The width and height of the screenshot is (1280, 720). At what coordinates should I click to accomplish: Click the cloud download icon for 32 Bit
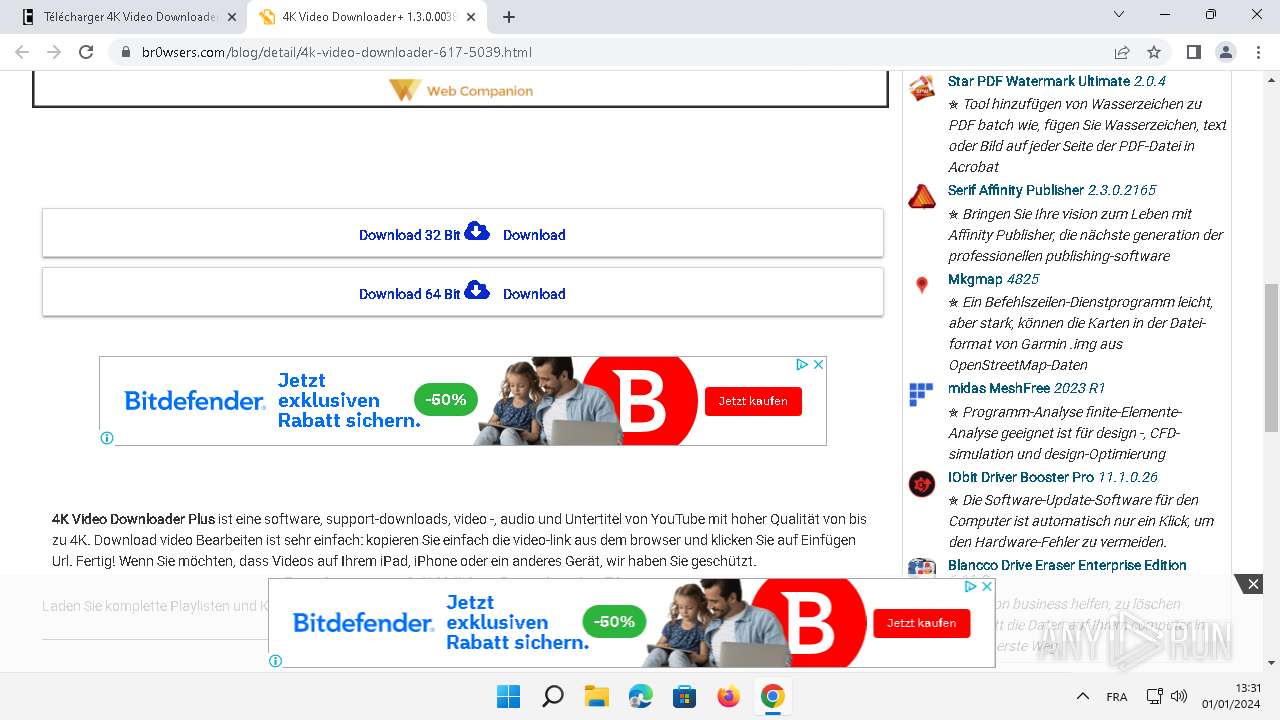477,231
